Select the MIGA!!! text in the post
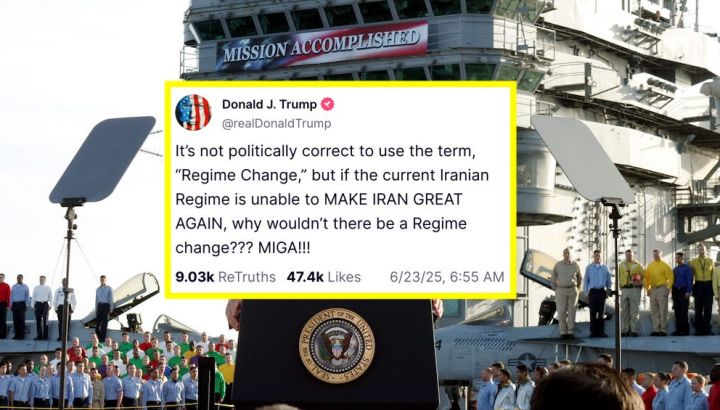 (x=284, y=248)
